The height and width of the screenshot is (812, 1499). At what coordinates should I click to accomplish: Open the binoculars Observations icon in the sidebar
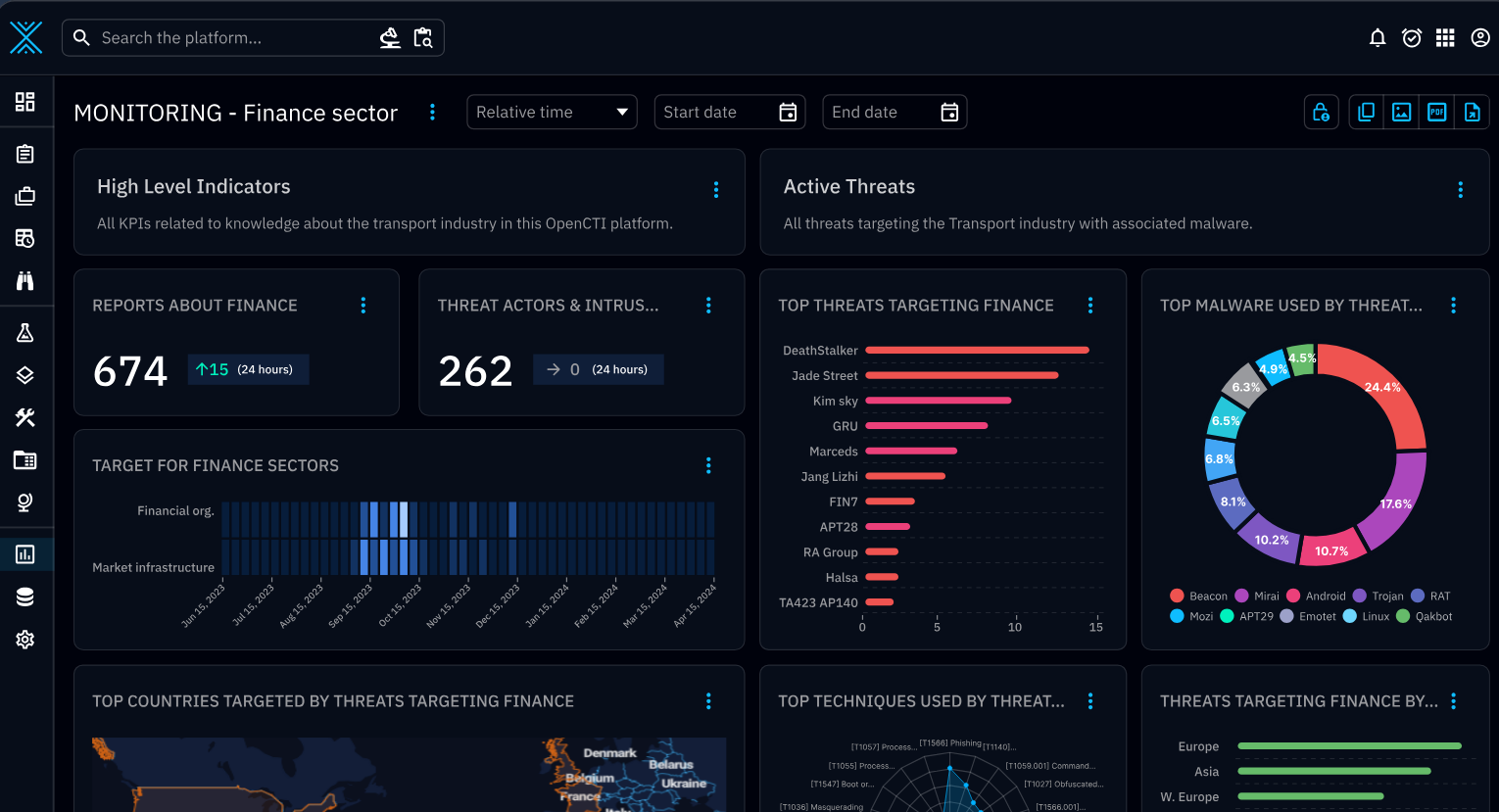click(x=25, y=281)
